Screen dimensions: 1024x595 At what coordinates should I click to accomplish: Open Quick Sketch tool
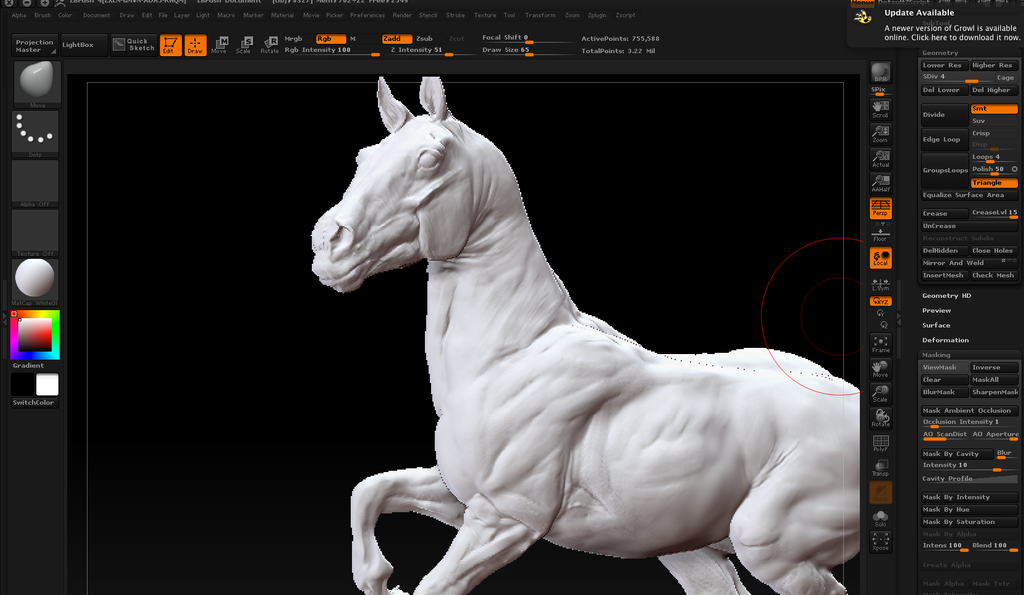click(133, 45)
